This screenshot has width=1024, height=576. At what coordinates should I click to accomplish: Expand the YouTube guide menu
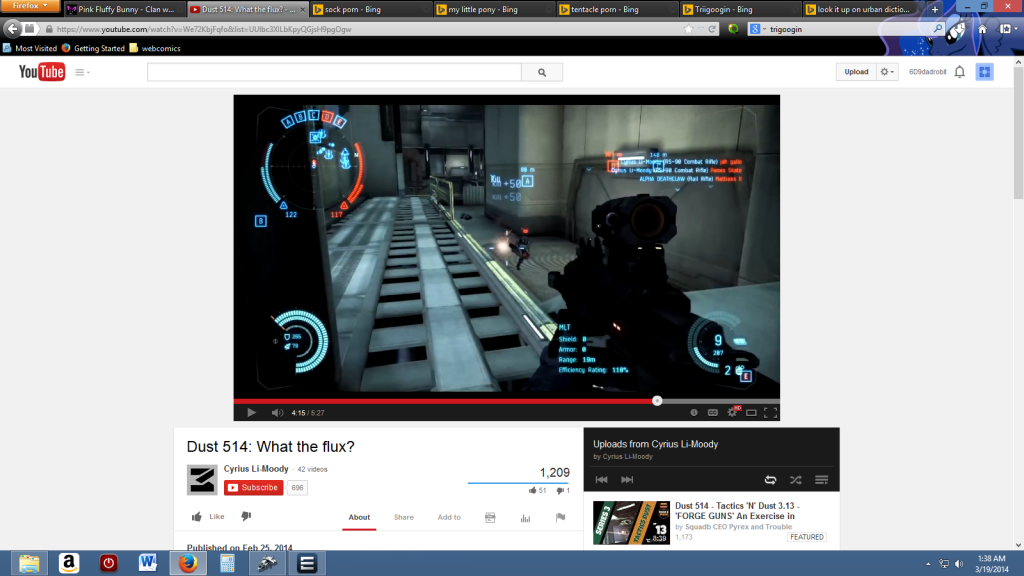click(x=82, y=72)
